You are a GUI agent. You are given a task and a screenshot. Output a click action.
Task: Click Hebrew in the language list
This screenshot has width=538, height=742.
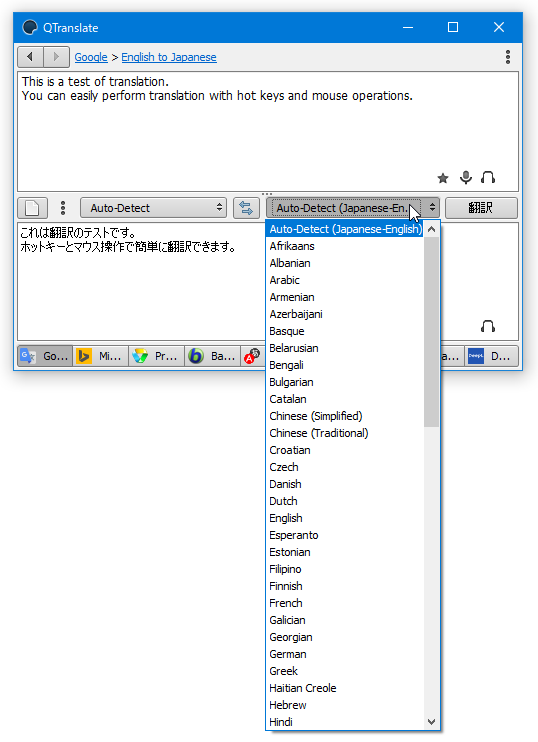click(x=344, y=706)
